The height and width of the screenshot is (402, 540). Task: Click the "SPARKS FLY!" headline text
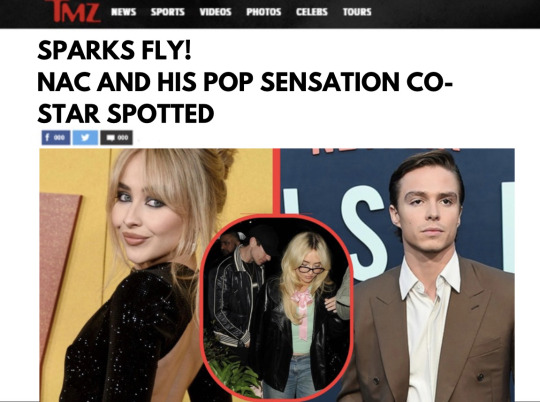coord(114,50)
